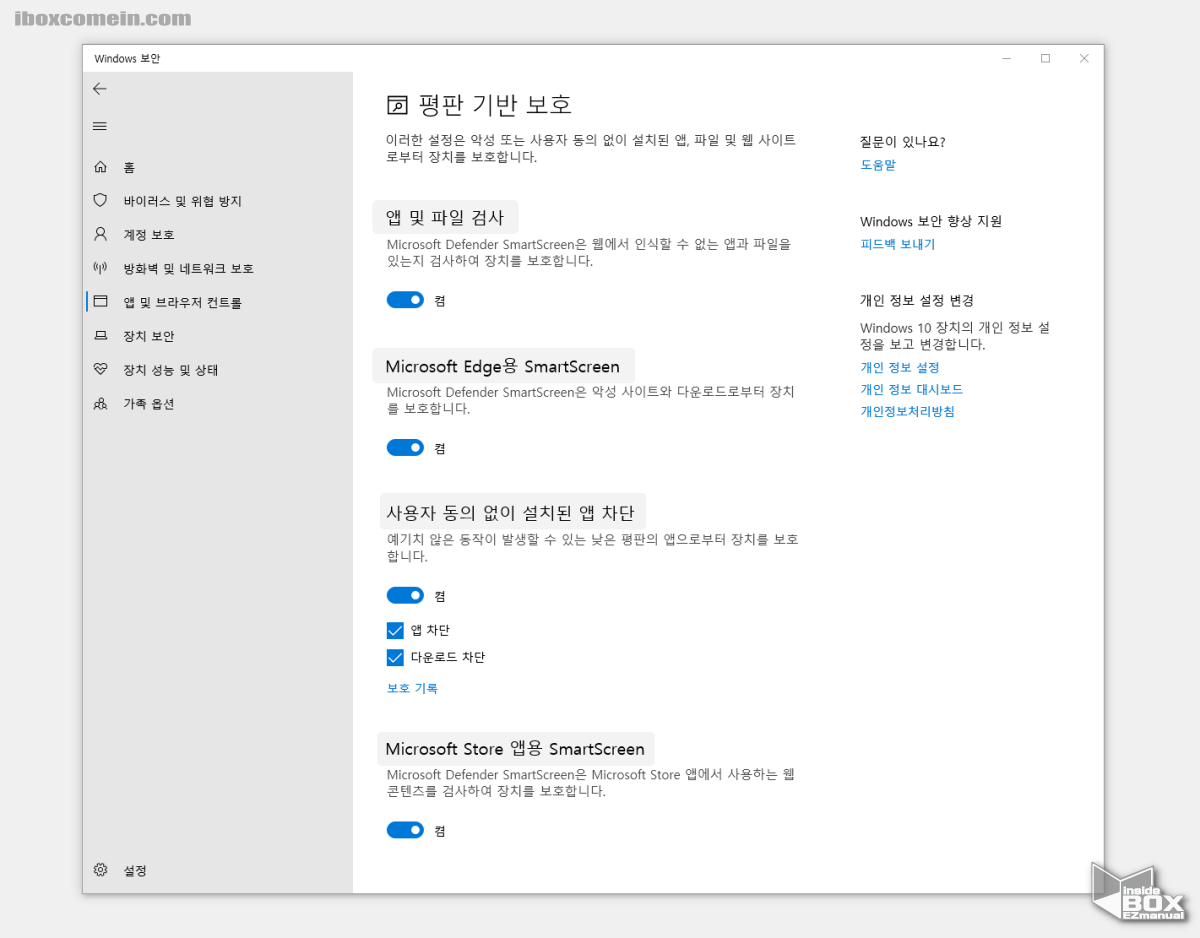Click the 질문이 있나요? heading
Image resolution: width=1200 pixels, height=938 pixels.
click(x=903, y=142)
